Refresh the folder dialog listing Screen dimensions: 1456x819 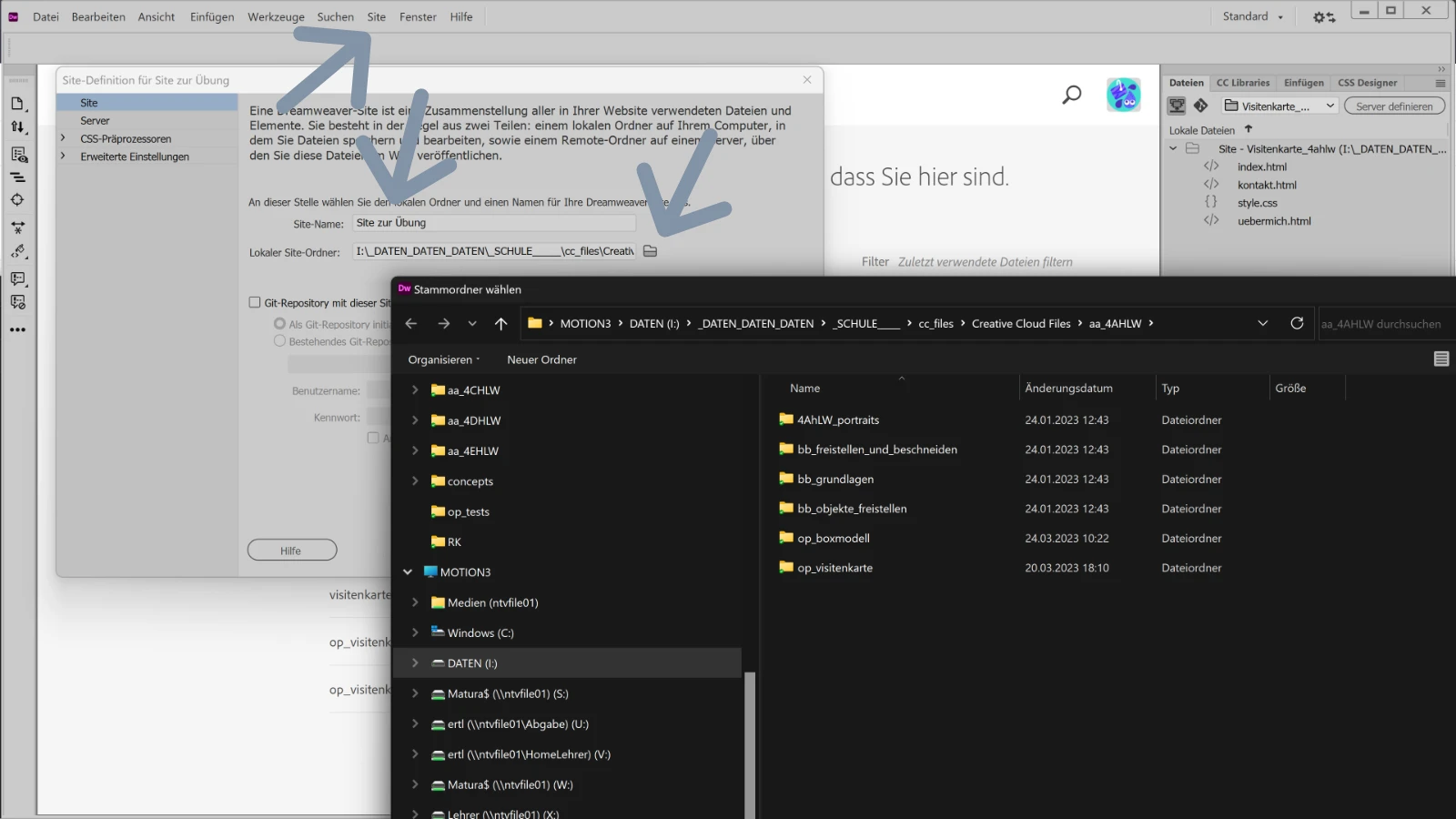(x=1297, y=323)
